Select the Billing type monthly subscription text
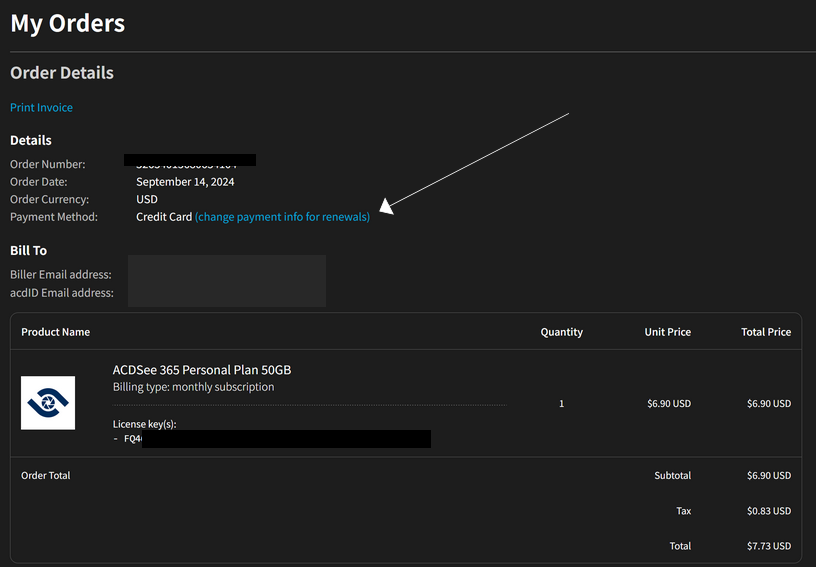816x567 pixels. [194, 387]
